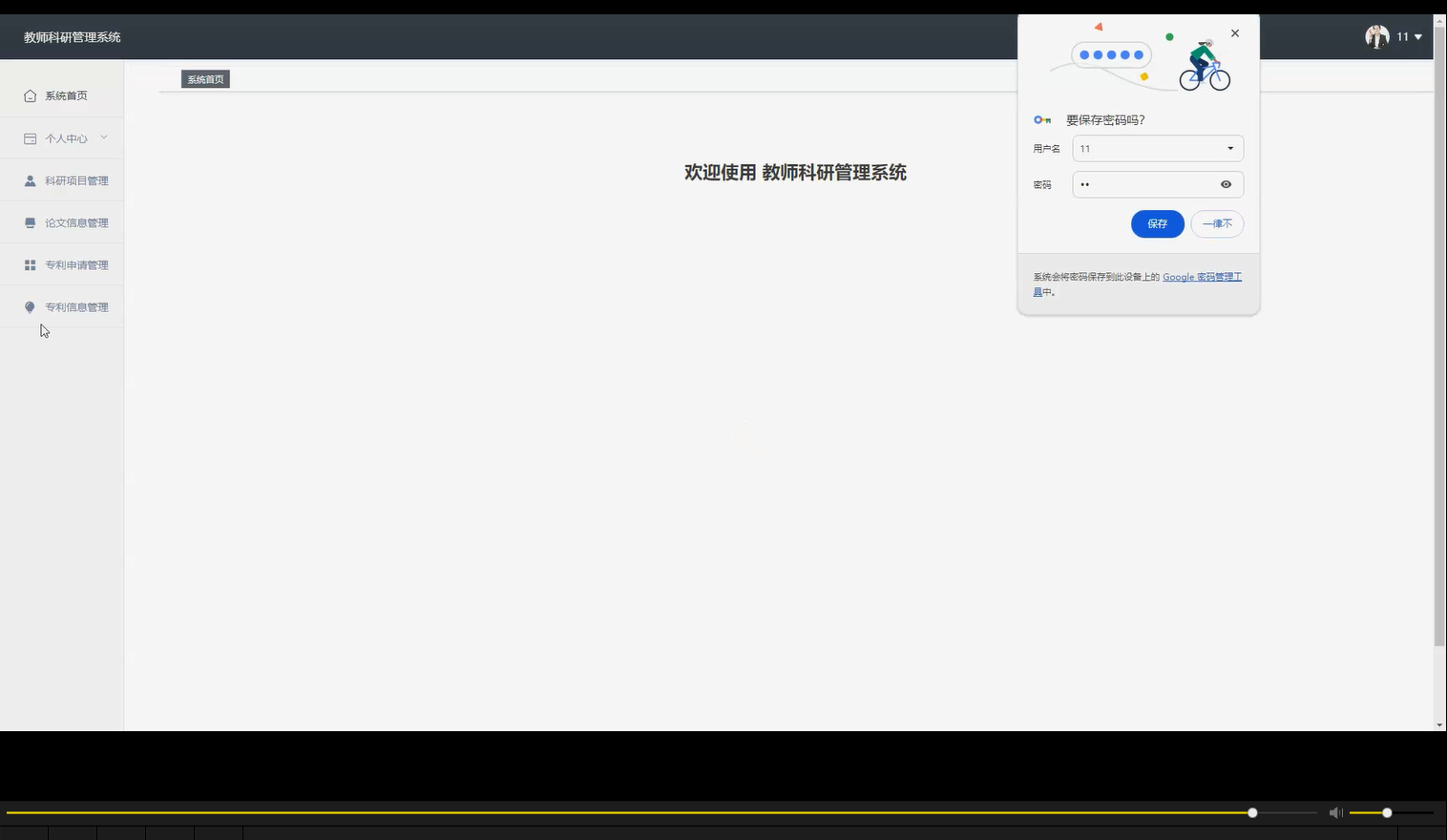Switch to the 系统首页 tab
1447x840 pixels.
coord(205,78)
